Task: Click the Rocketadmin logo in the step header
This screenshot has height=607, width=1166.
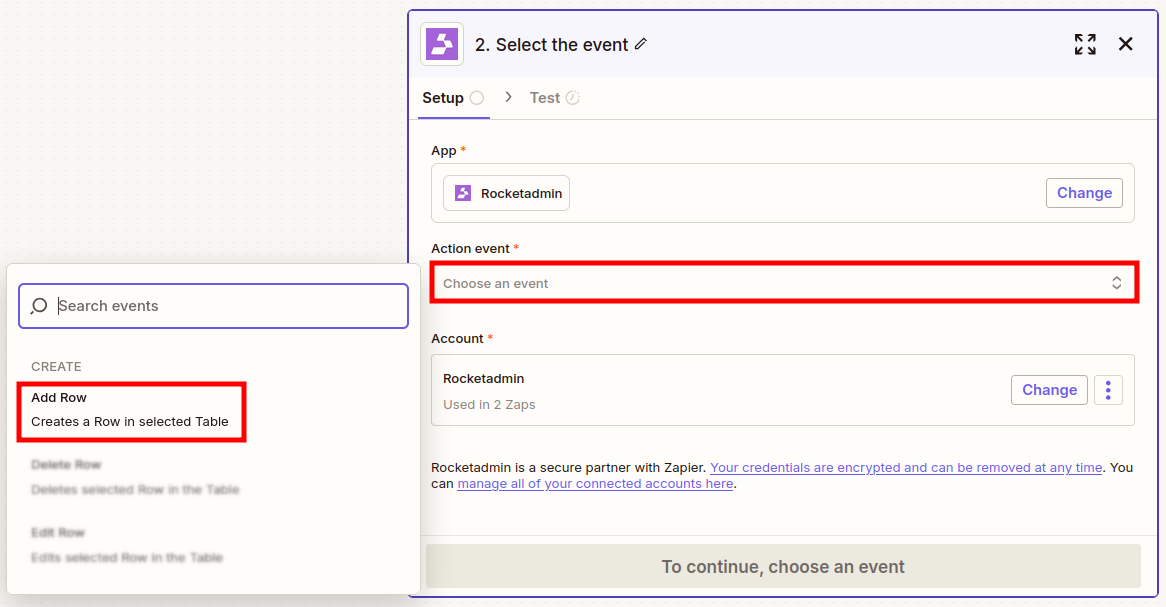Action: click(x=442, y=44)
